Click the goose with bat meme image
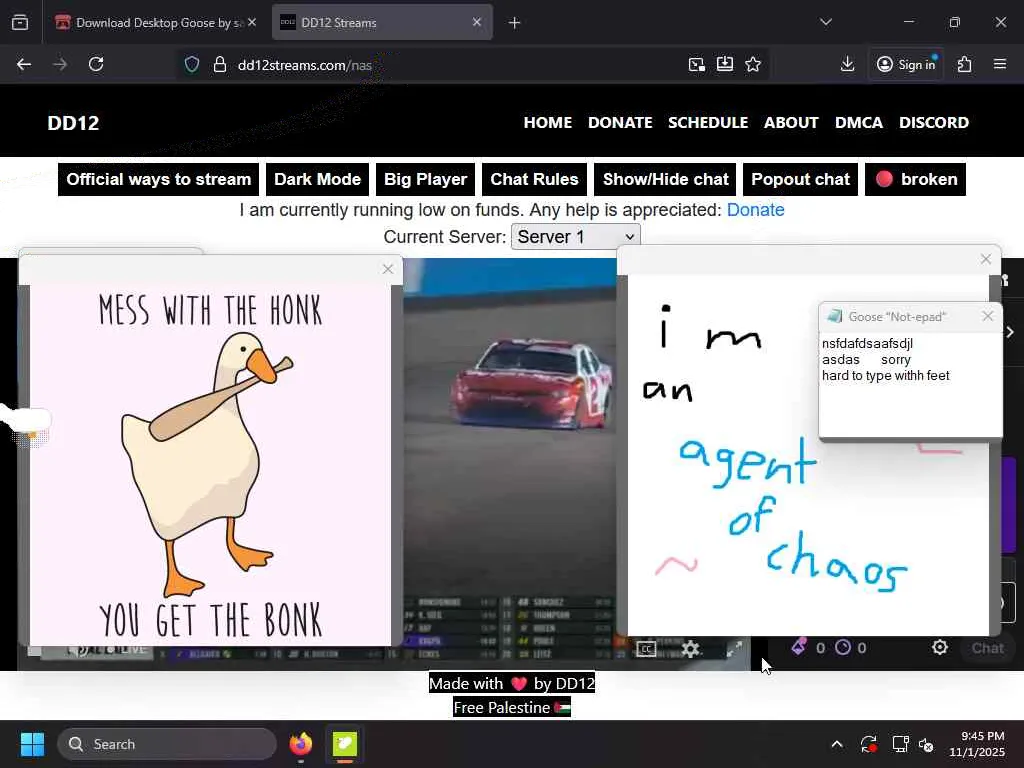The image size is (1024, 768). (210, 465)
